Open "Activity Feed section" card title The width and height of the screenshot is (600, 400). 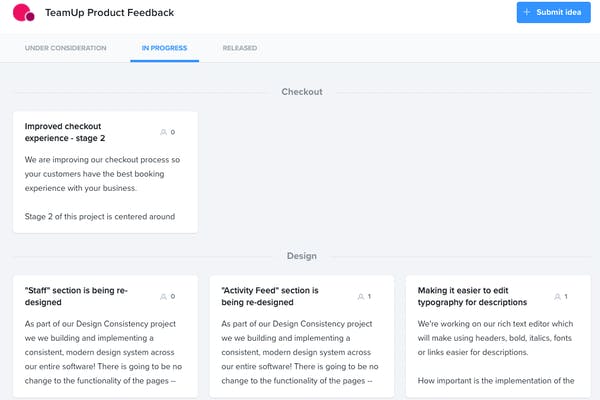click(270, 296)
